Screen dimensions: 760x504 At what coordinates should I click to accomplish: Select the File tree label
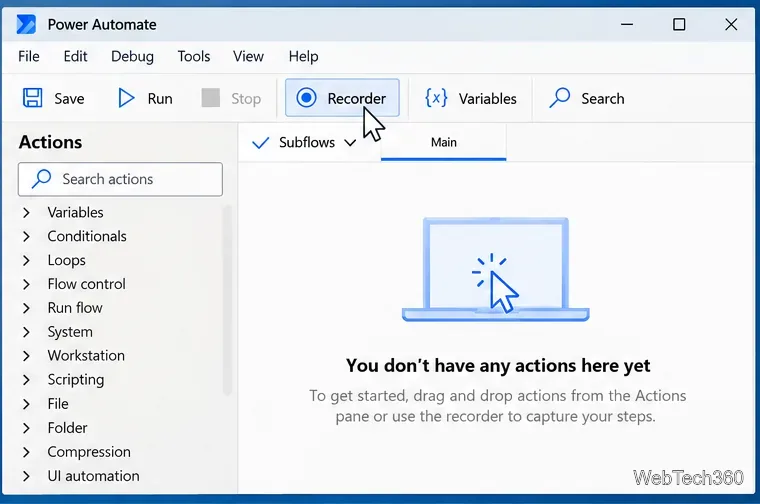tap(58, 404)
